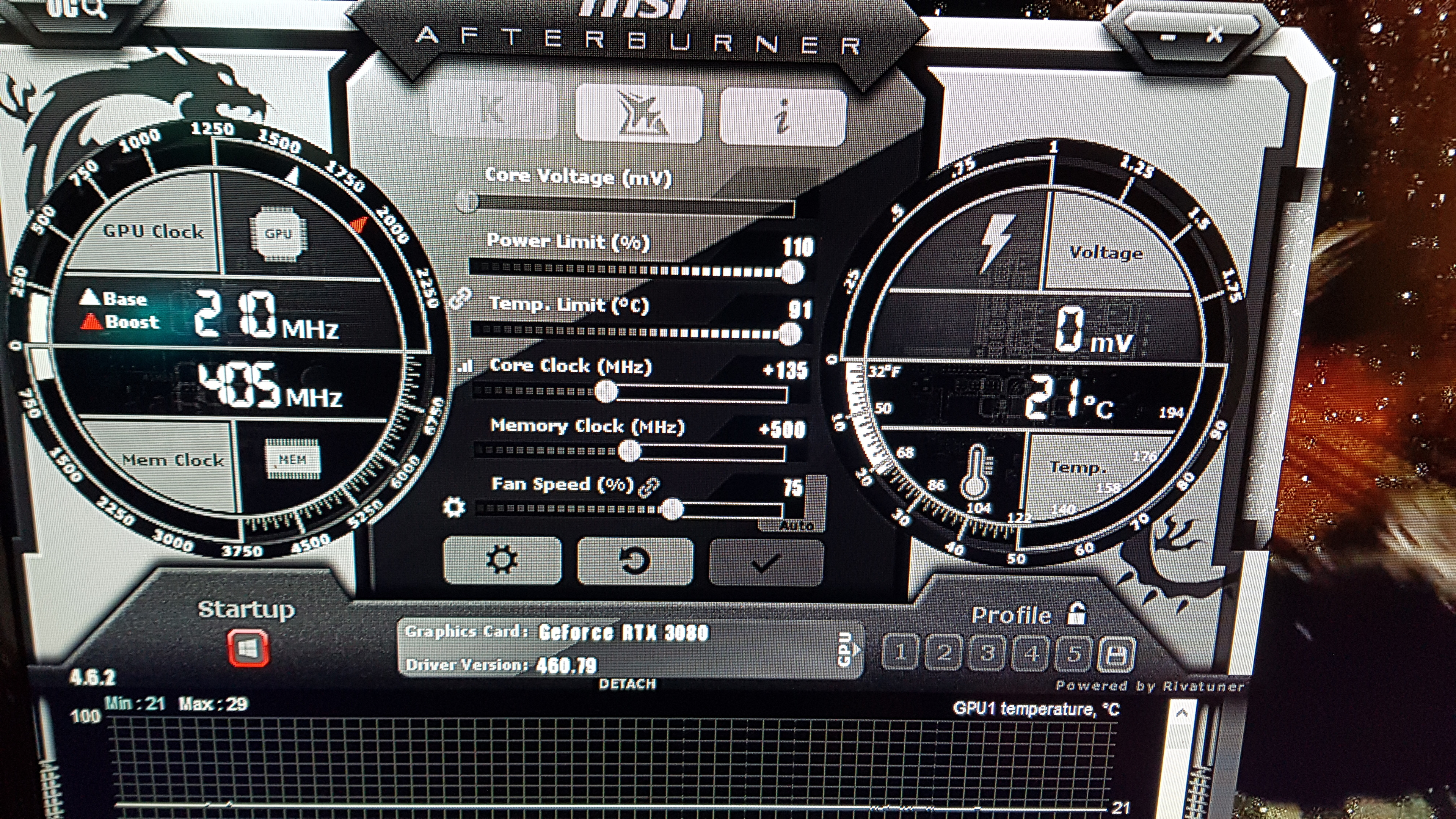The image size is (1456, 819).
Task: Open the settings gear button
Action: pos(502,560)
